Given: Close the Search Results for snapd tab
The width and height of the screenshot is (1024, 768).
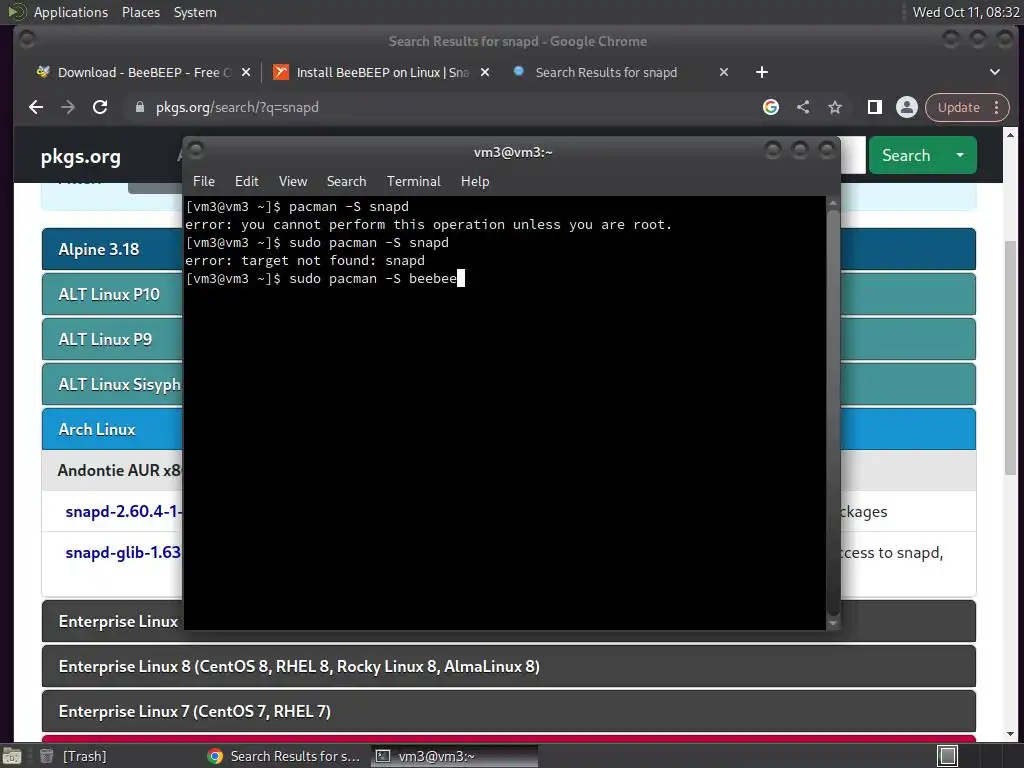Looking at the screenshot, I should point(724,72).
